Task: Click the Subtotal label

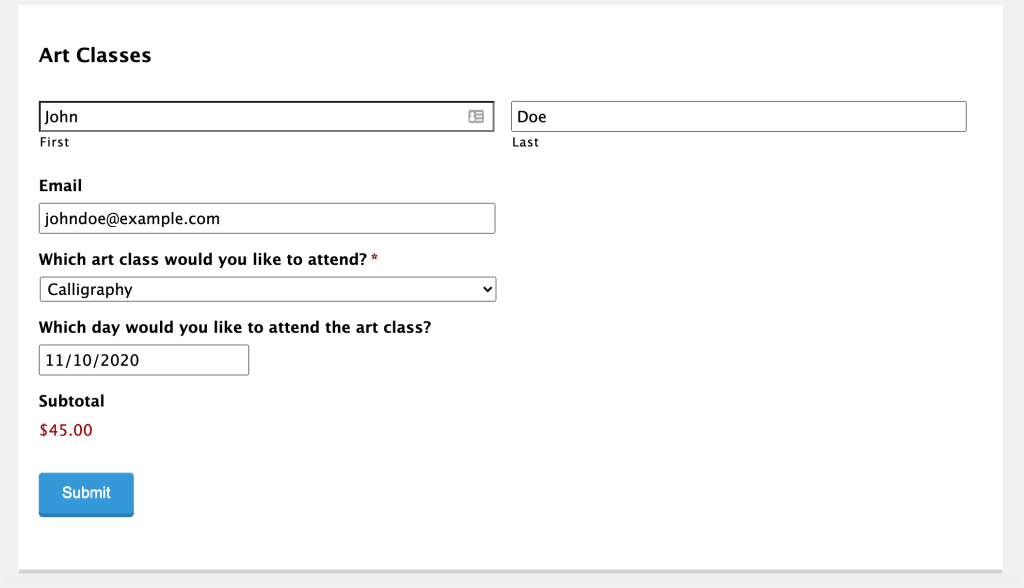Action: (71, 401)
